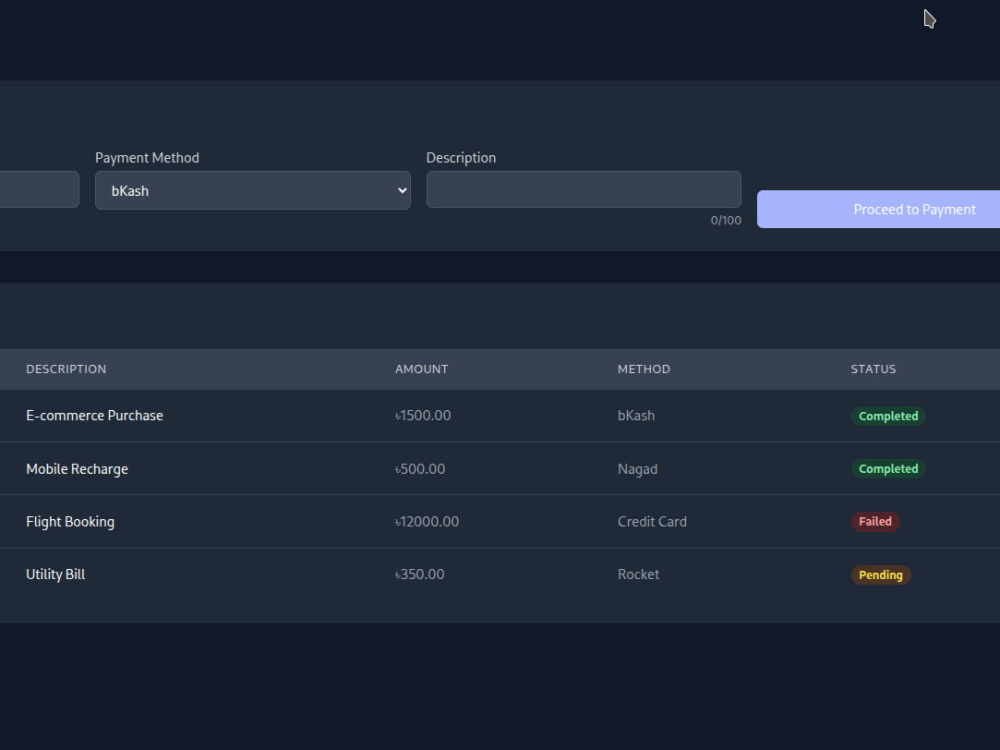Click the bKash method cell in the table
Image resolution: width=1000 pixels, height=750 pixels.
click(x=636, y=416)
